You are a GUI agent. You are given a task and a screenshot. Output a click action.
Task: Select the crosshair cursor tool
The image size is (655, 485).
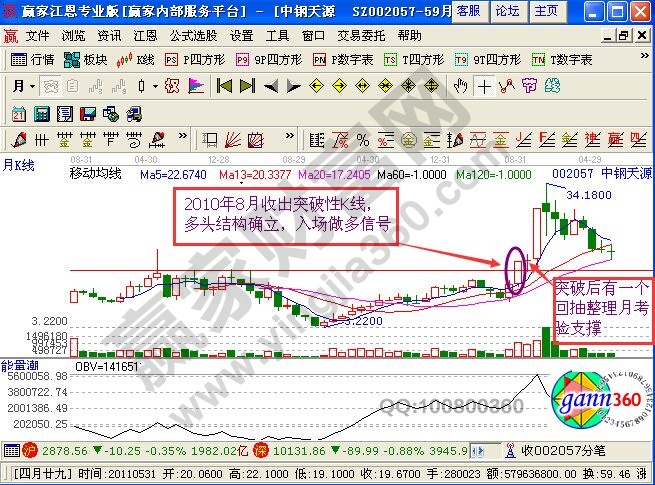coord(483,86)
